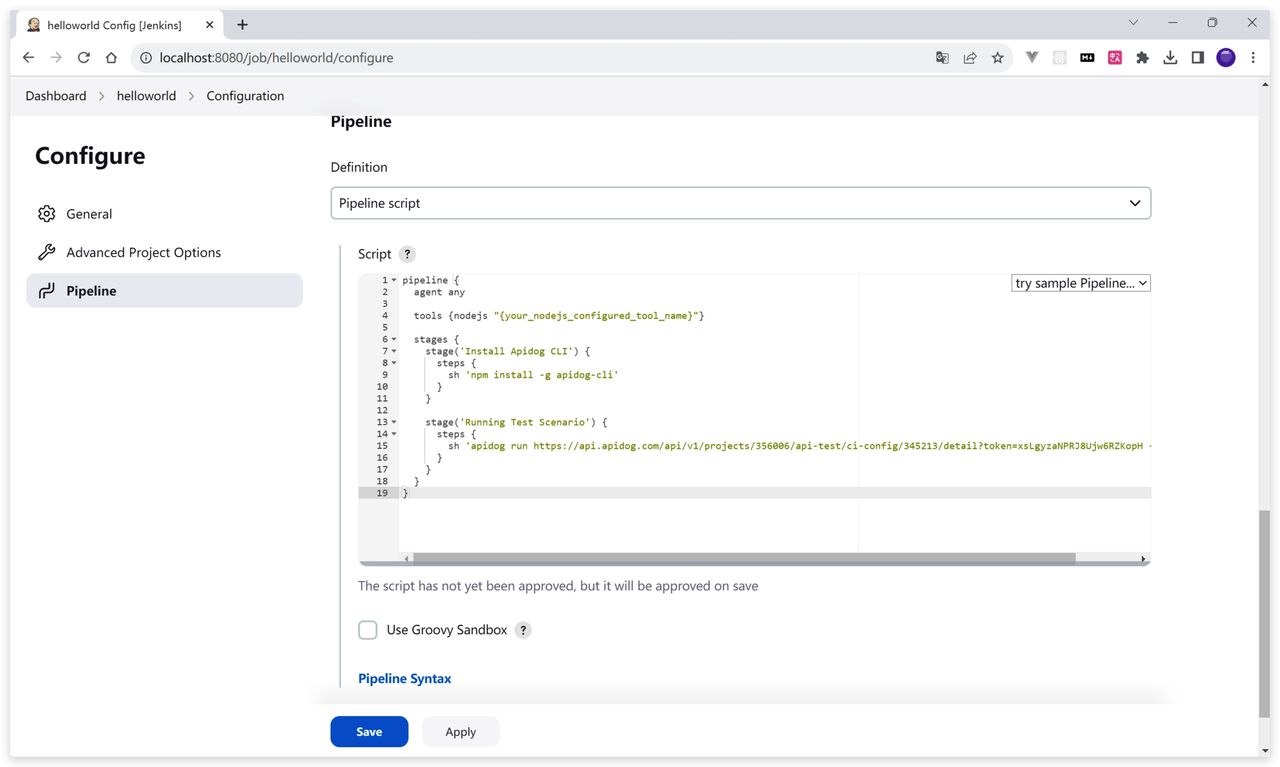Open the browser extensions puzzle icon

point(1142,58)
